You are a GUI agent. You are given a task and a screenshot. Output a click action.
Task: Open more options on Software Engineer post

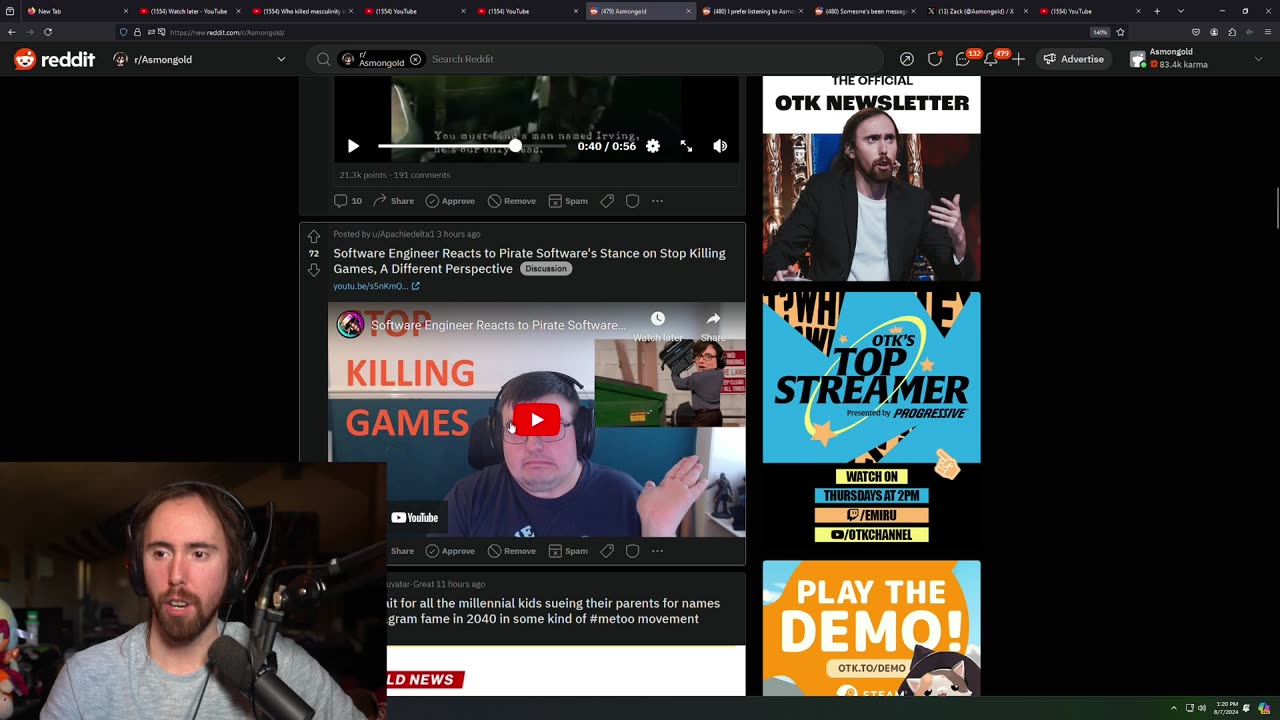[x=657, y=551]
